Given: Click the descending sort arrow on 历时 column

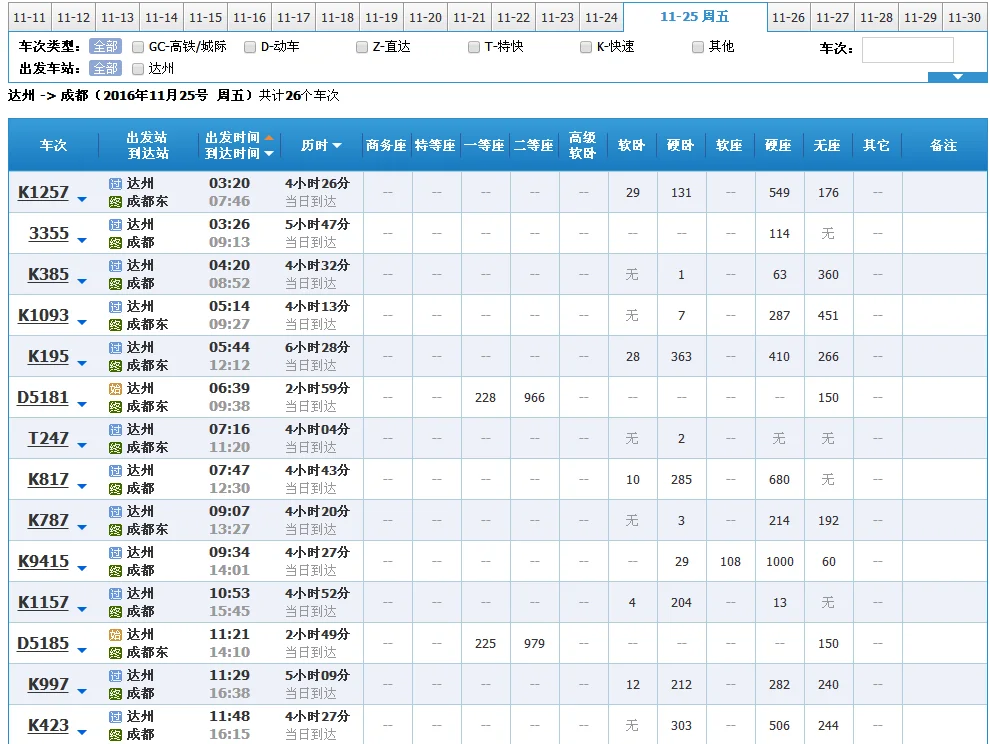Looking at the screenshot, I should (x=338, y=144).
